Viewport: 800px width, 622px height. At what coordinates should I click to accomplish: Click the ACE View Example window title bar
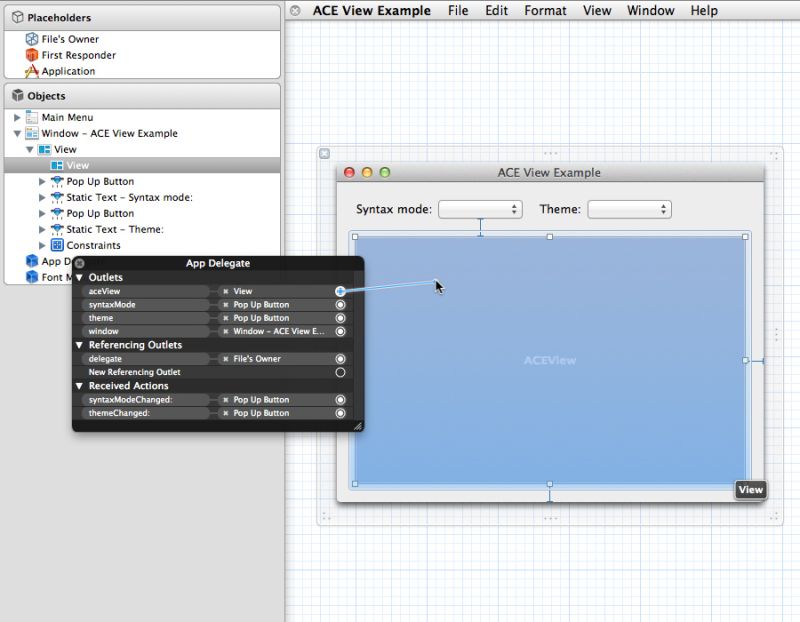pos(550,172)
